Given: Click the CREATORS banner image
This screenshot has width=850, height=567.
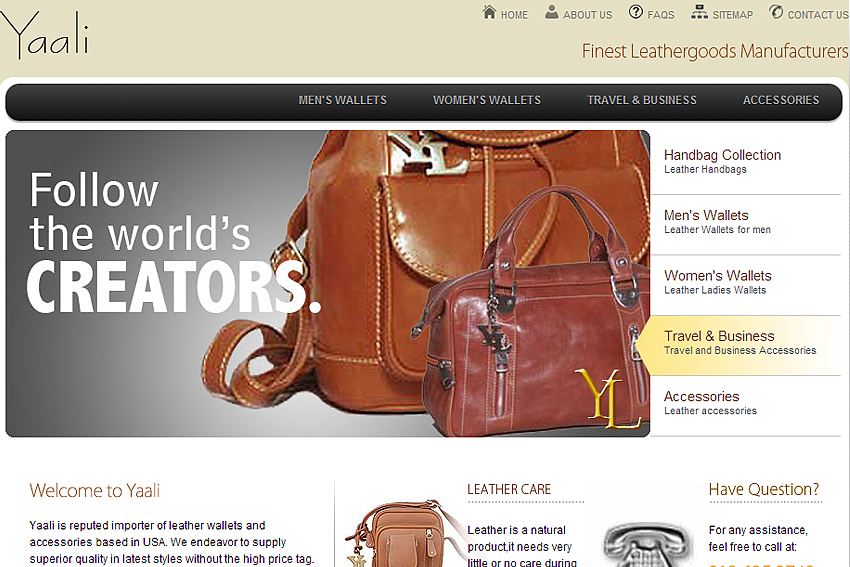Looking at the screenshot, I should [327, 284].
